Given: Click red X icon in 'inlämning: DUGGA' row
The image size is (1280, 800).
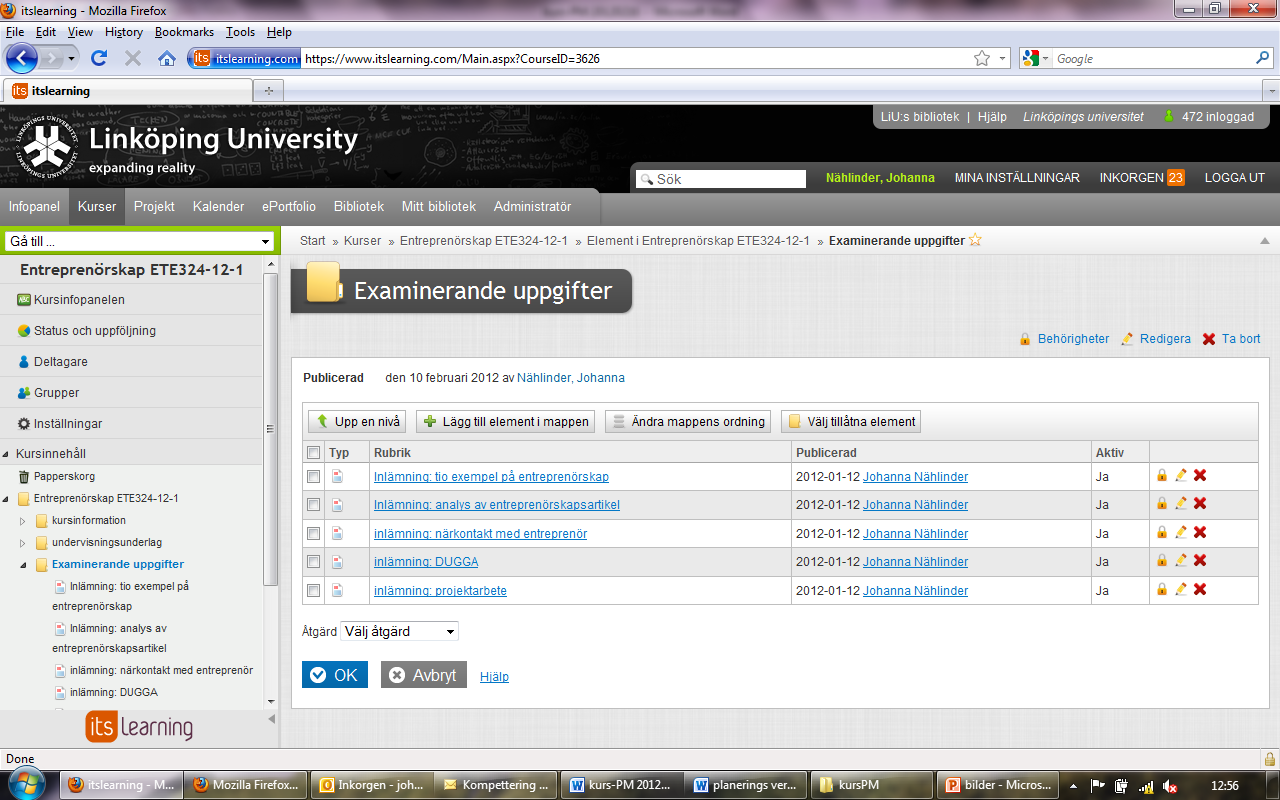Looking at the screenshot, I should coord(1200,560).
